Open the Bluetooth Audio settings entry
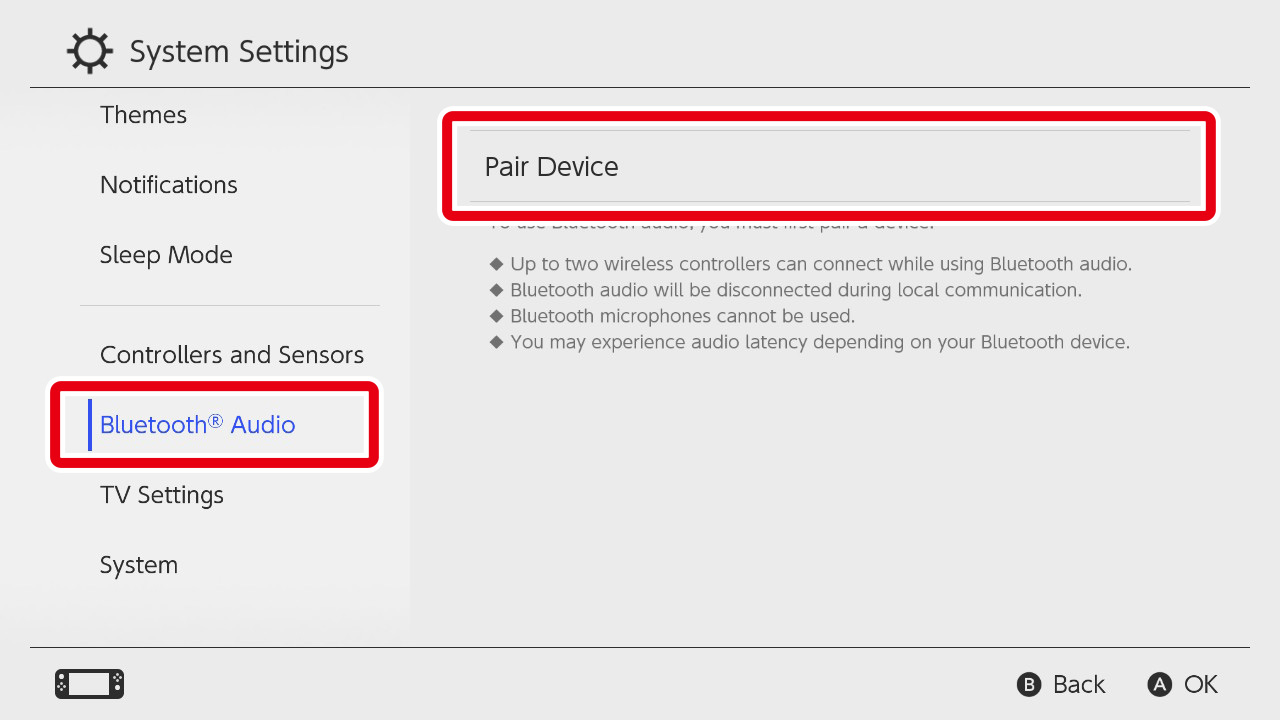The image size is (1280, 720). pyautogui.click(x=197, y=424)
